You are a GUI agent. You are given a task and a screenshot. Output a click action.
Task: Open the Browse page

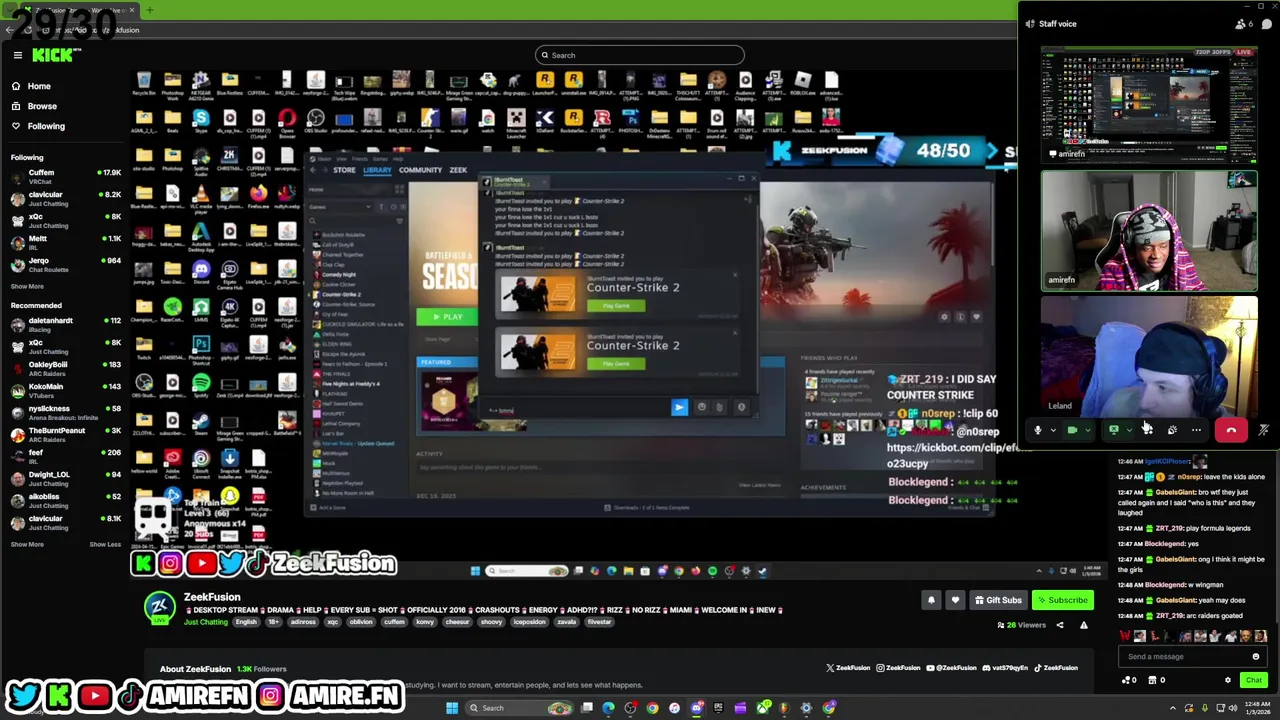pyautogui.click(x=42, y=106)
